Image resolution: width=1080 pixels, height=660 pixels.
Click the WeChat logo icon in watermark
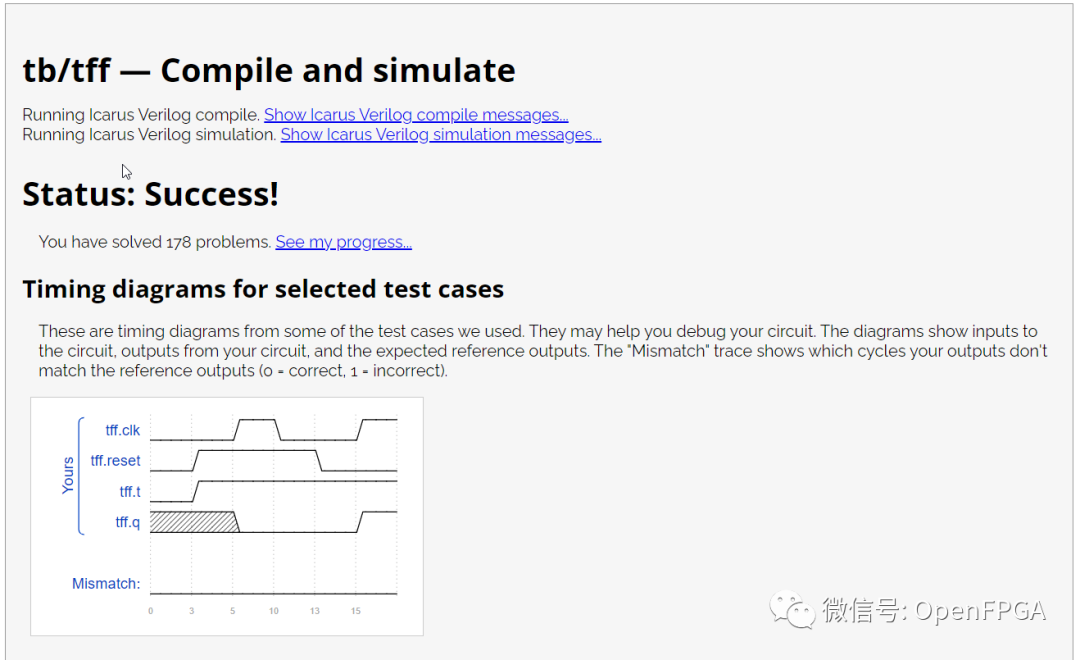[x=791, y=609]
